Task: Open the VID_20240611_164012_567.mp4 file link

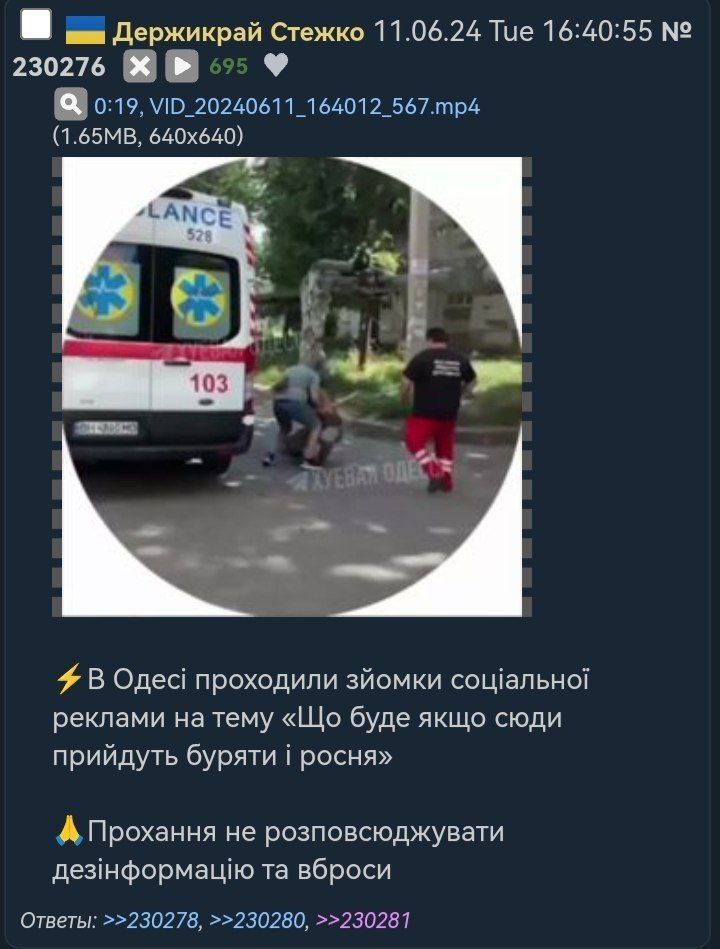Action: (287, 107)
